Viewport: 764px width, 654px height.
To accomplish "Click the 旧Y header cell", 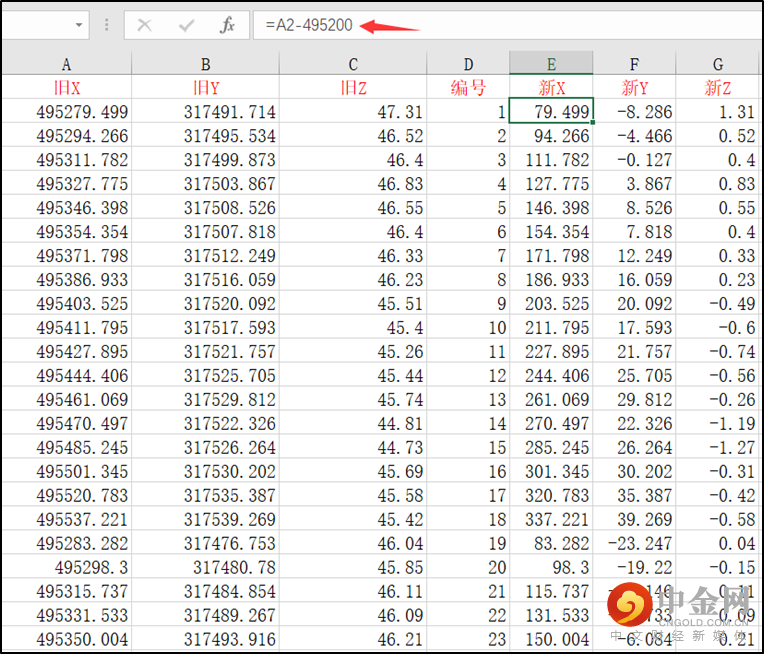I will 205,88.
